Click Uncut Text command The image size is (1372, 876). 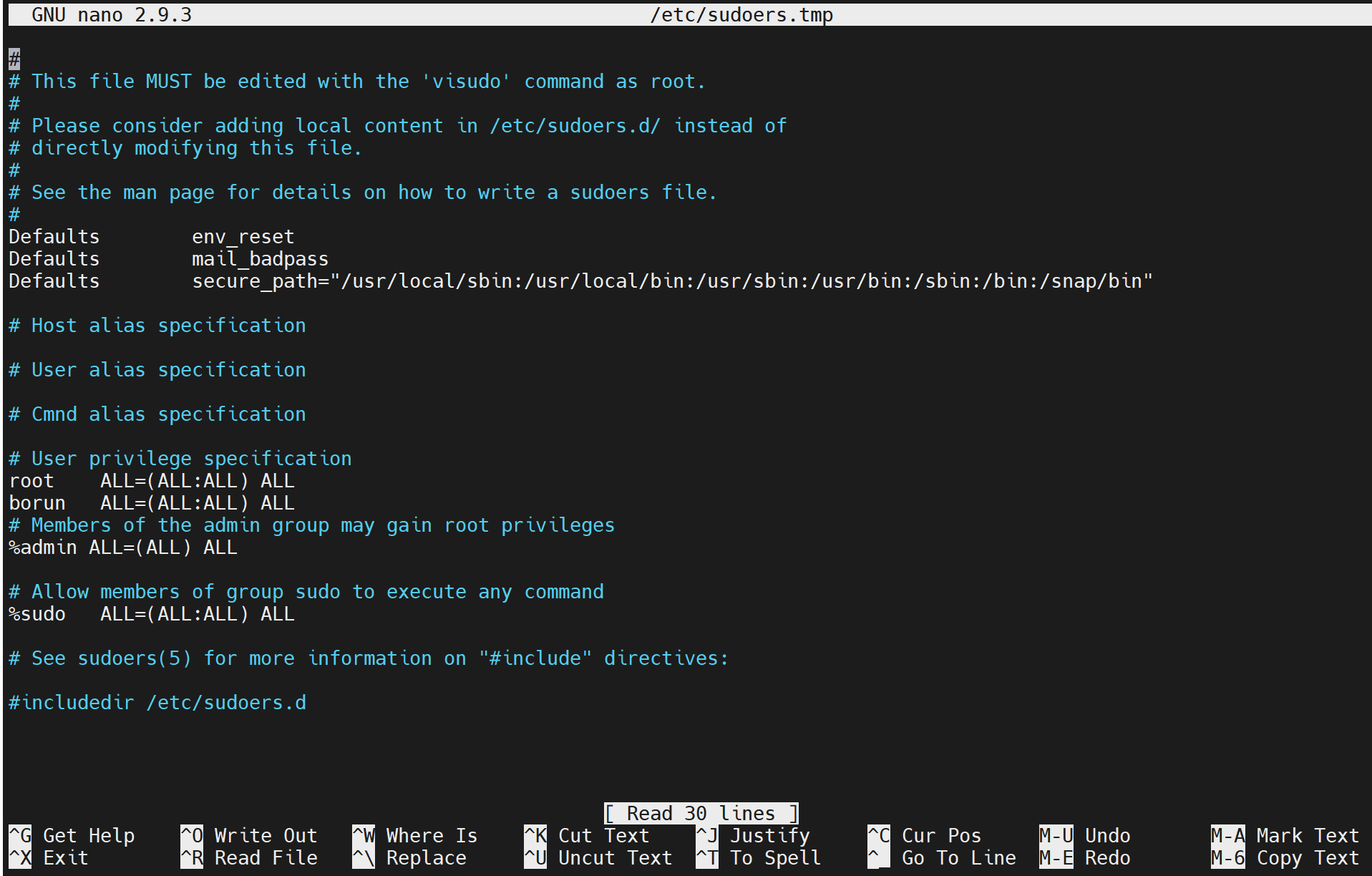[x=601, y=857]
